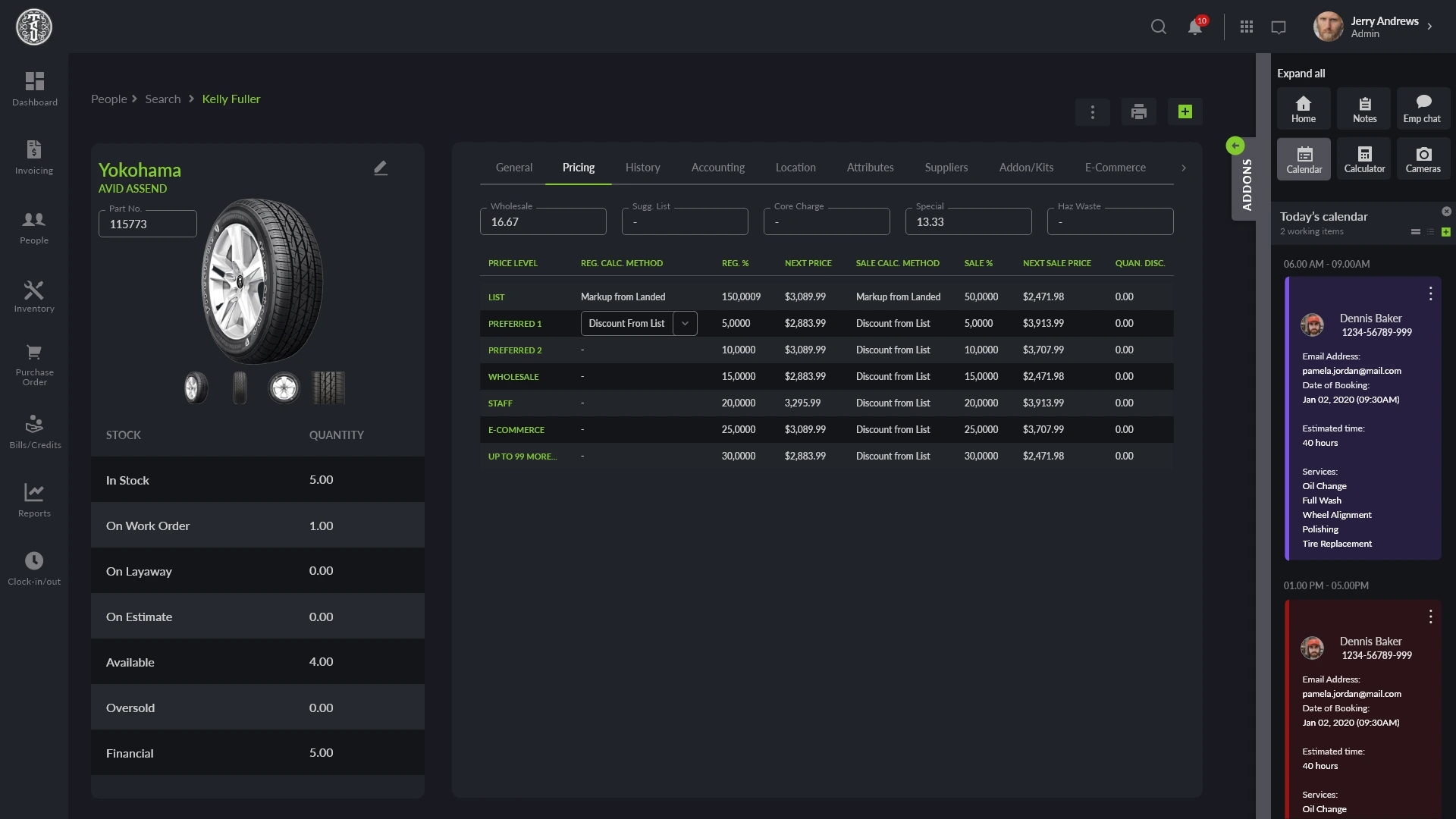Image resolution: width=1456 pixels, height=819 pixels.
Task: Open the Notes addon tile
Action: tap(1363, 108)
